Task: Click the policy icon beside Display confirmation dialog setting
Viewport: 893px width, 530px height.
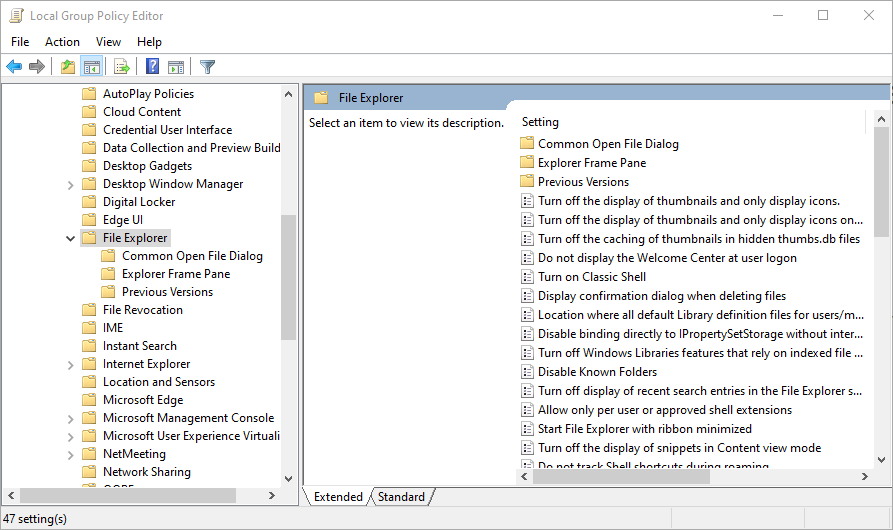Action: [527, 295]
